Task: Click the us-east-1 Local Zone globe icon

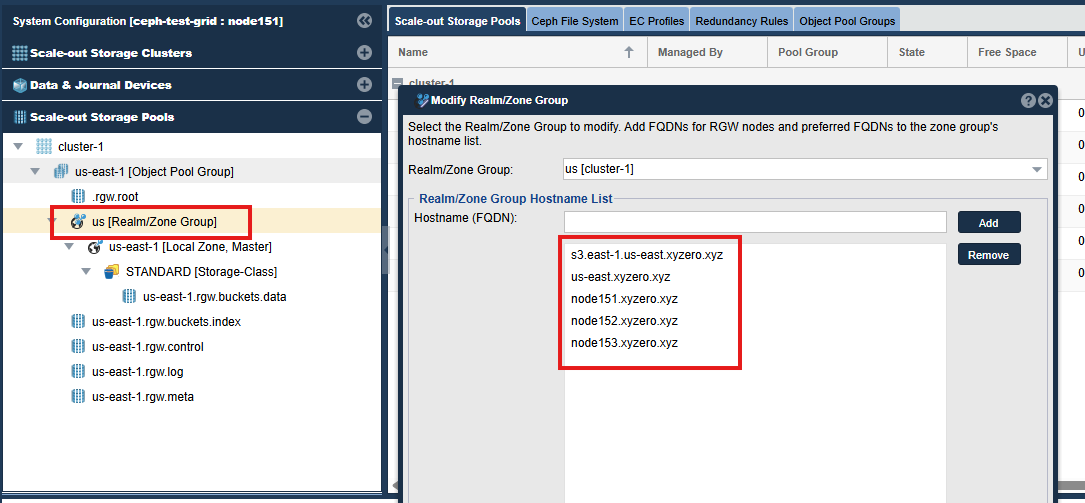Action: (x=95, y=247)
